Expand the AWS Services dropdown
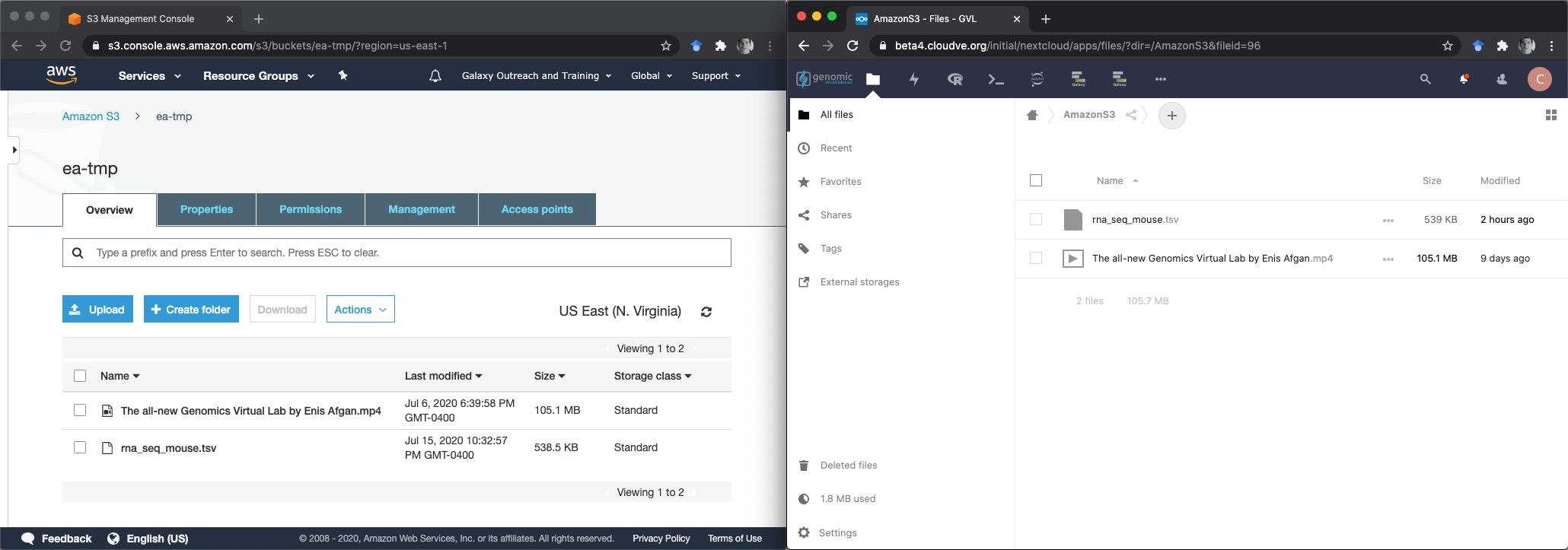1568x550 pixels. 149,75
